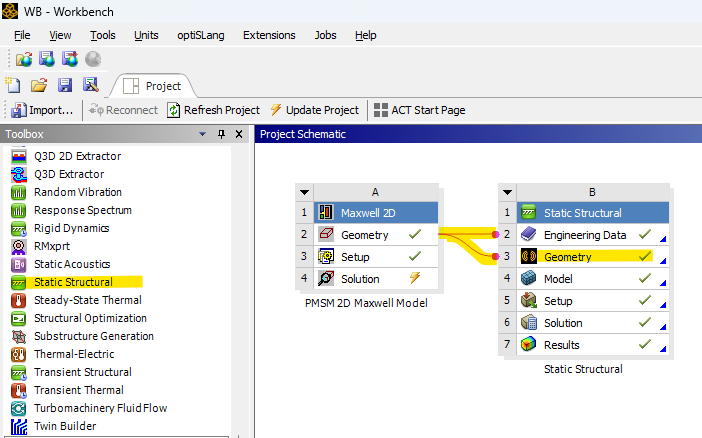Open the Units menu
Image resolution: width=702 pixels, height=438 pixels.
146,35
